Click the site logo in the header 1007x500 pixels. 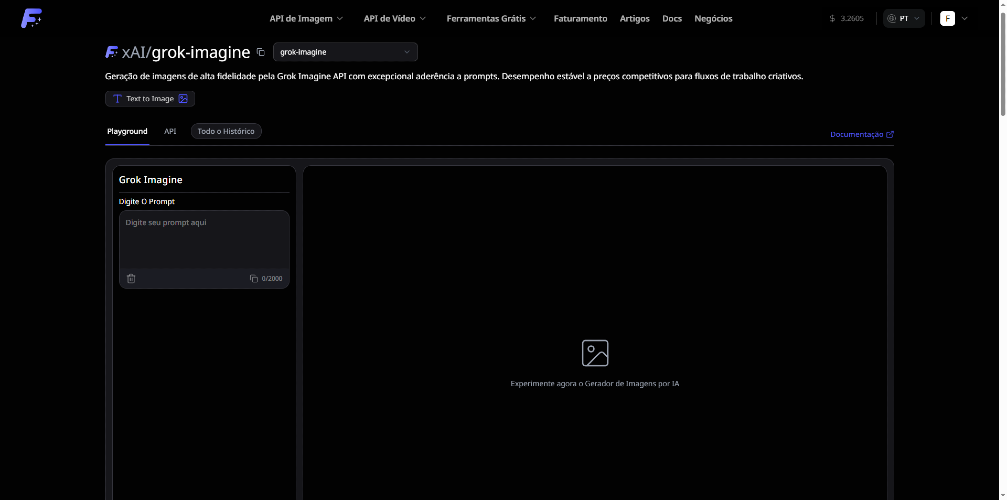[32, 18]
